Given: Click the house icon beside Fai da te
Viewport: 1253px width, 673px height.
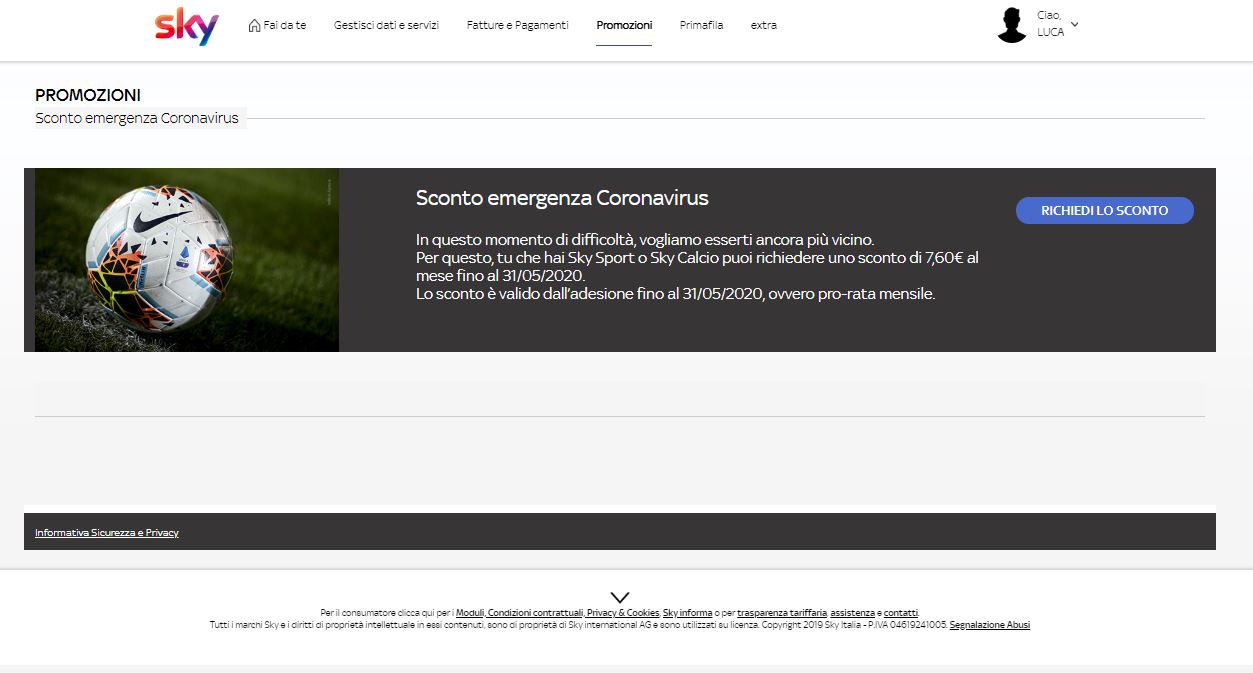Looking at the screenshot, I should pos(254,25).
